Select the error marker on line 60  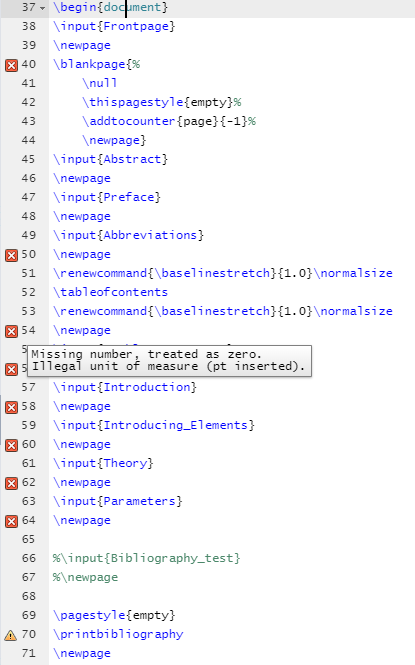click(11, 445)
